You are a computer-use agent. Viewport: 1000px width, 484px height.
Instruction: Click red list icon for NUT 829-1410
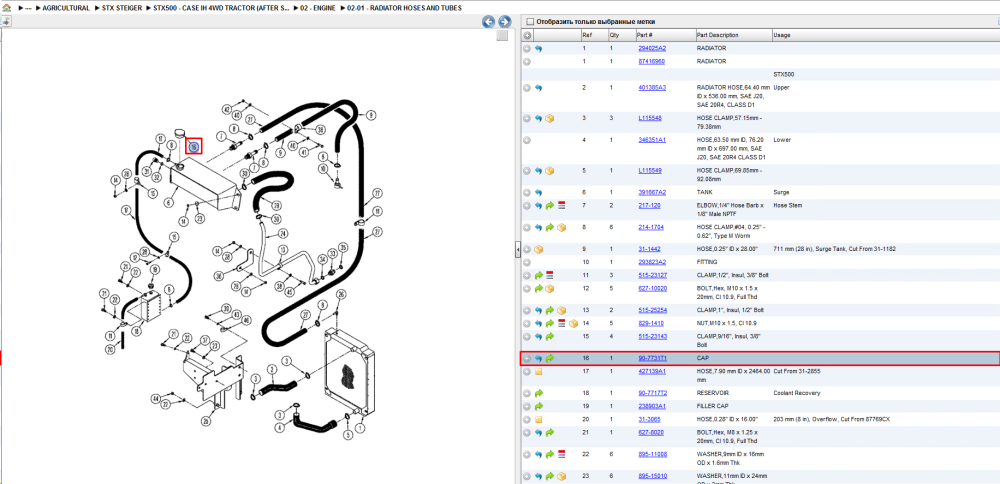pyautogui.click(x=561, y=323)
